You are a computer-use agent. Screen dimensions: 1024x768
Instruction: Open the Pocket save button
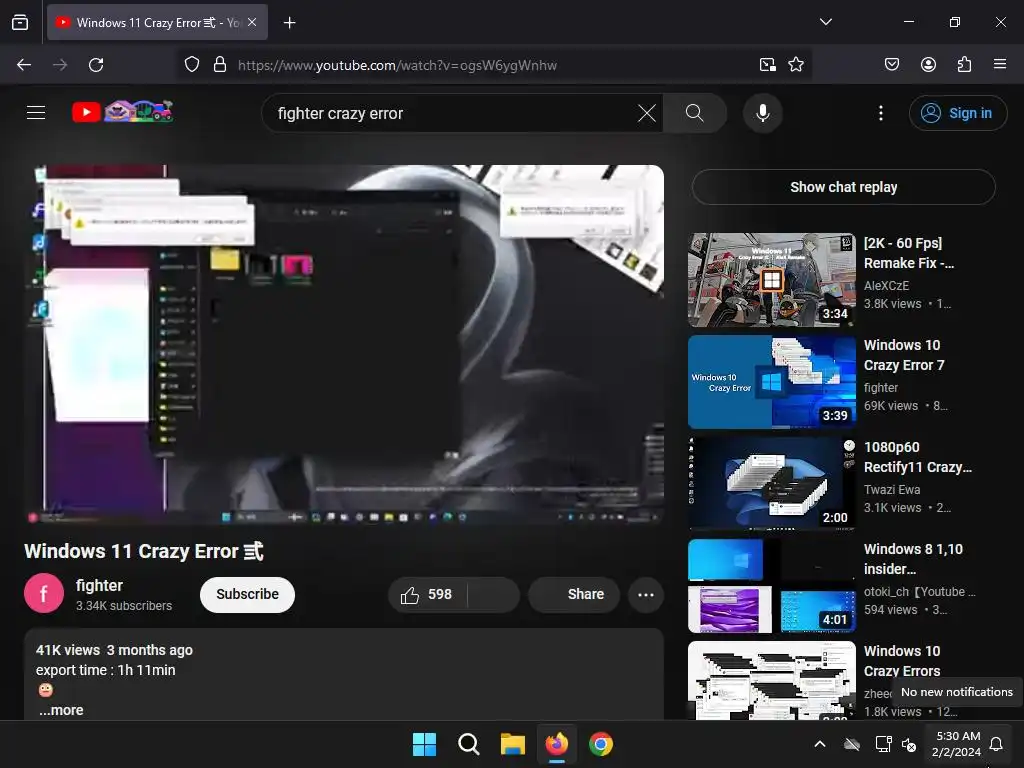[891, 64]
